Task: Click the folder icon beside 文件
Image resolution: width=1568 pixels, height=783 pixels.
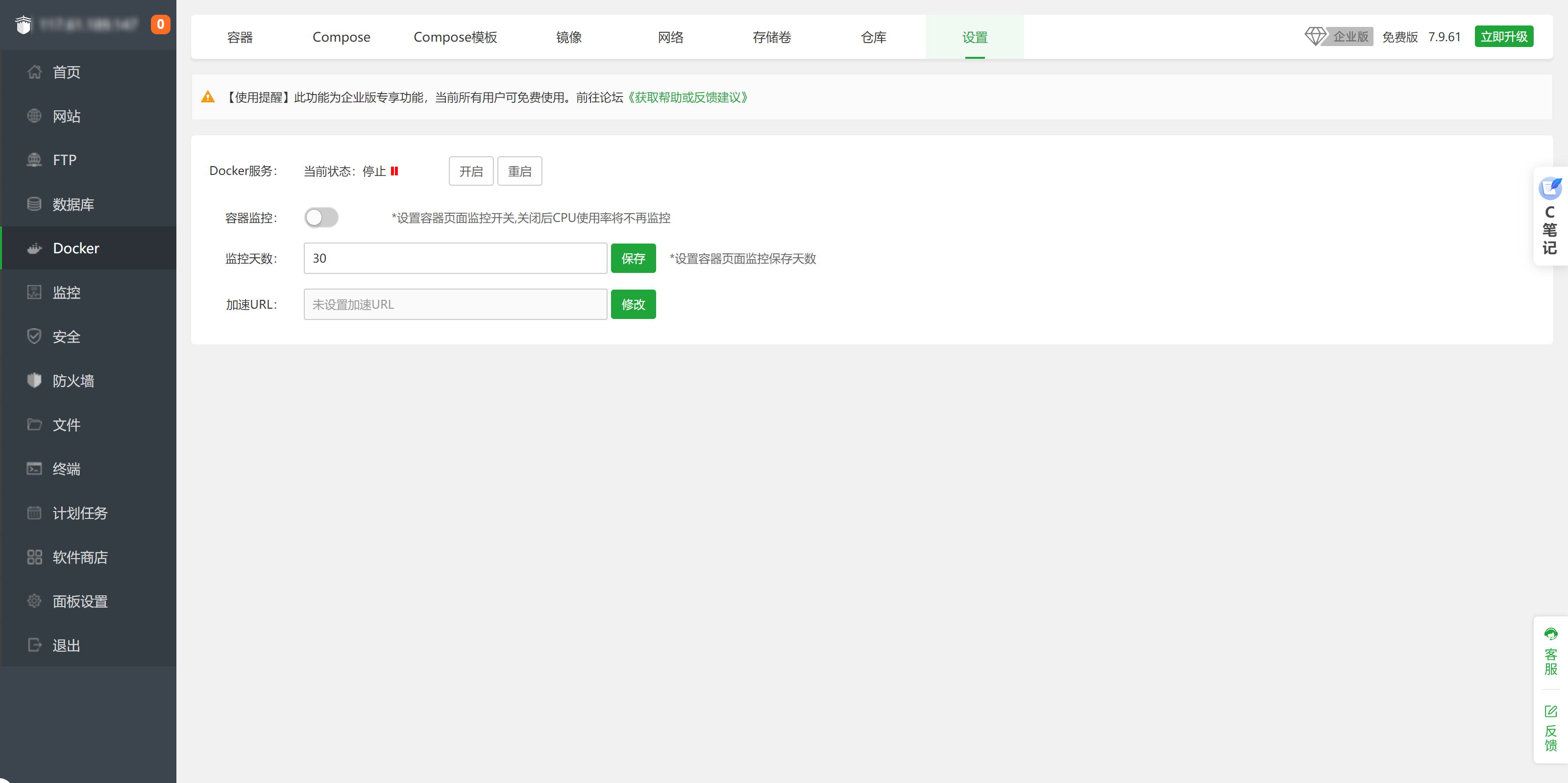Action: 34,424
